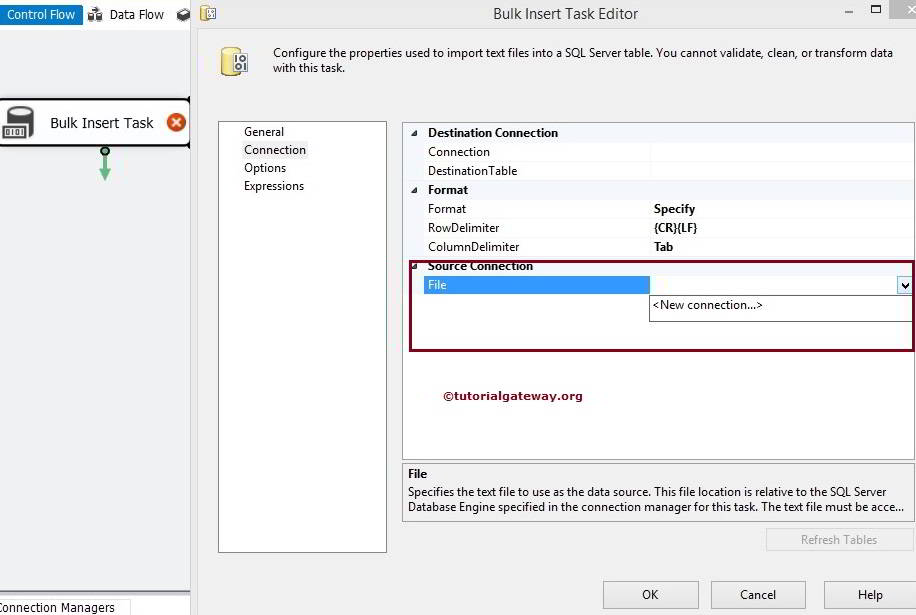Click the green precedence arrow below the task
Viewport: 916px width, 615px height.
[105, 166]
